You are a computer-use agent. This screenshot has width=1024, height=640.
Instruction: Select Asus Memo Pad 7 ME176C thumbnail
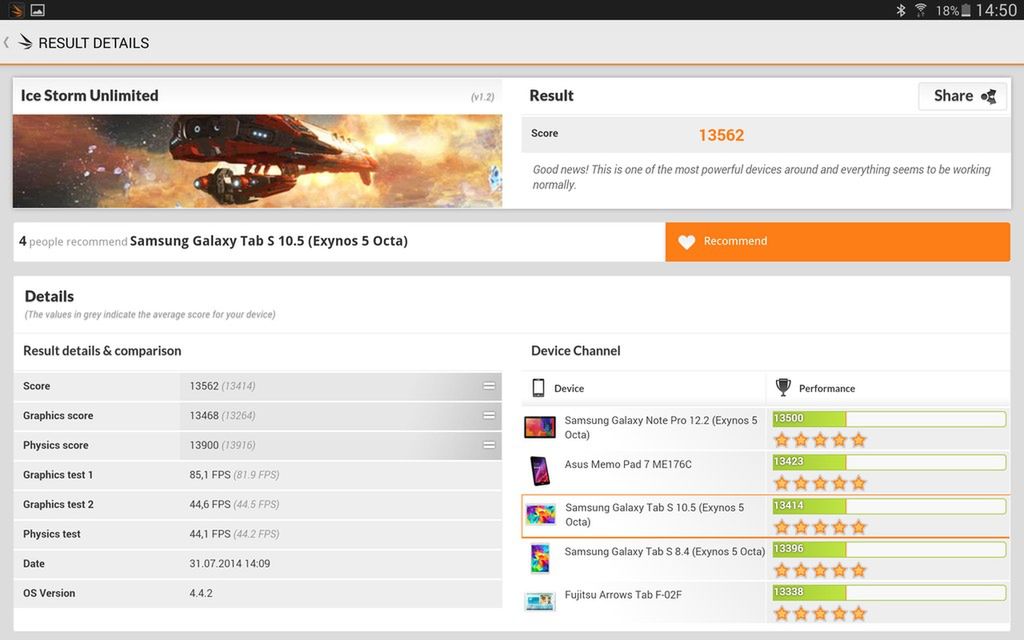click(x=540, y=471)
